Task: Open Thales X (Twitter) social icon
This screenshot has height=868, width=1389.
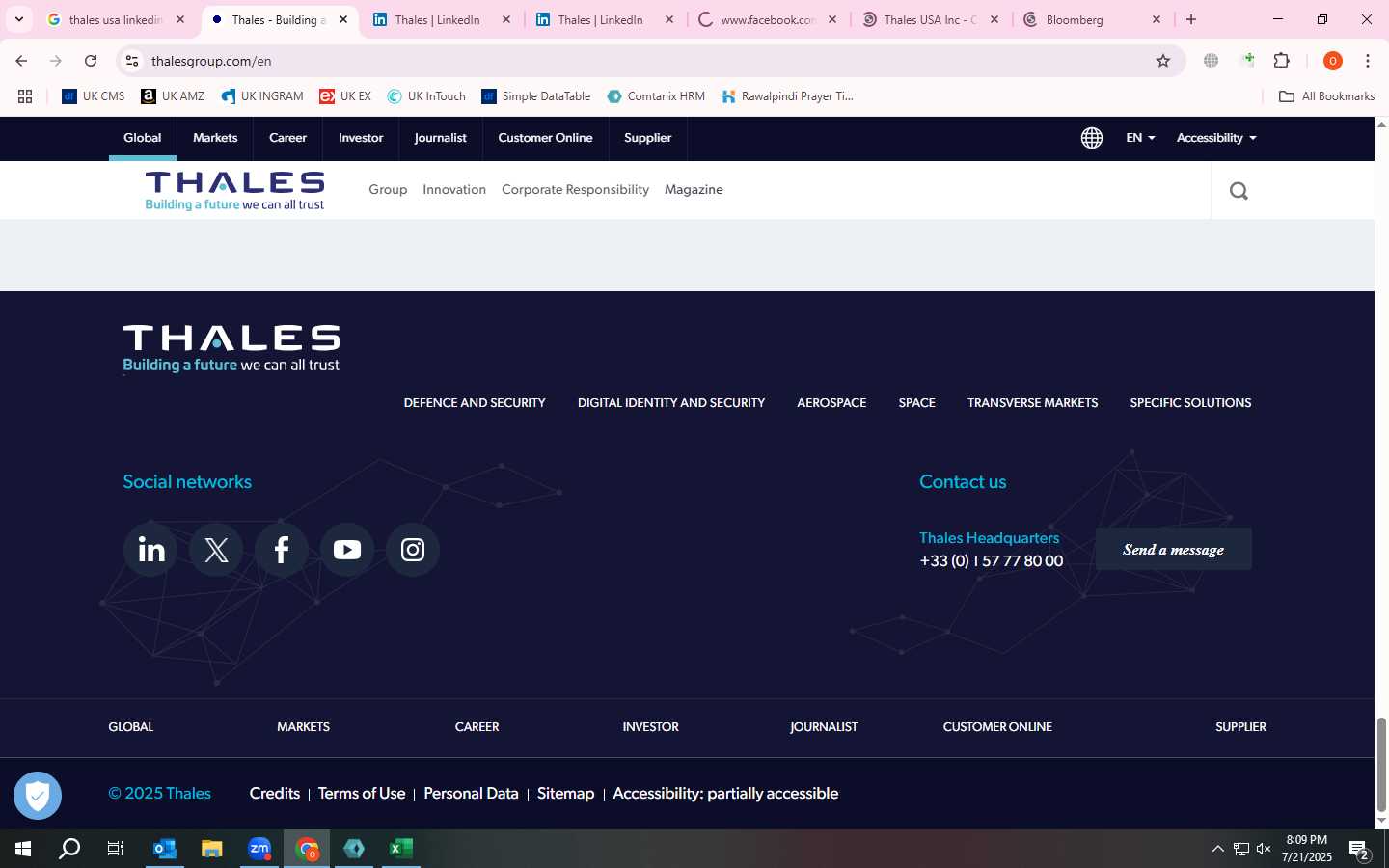Action: tap(216, 550)
